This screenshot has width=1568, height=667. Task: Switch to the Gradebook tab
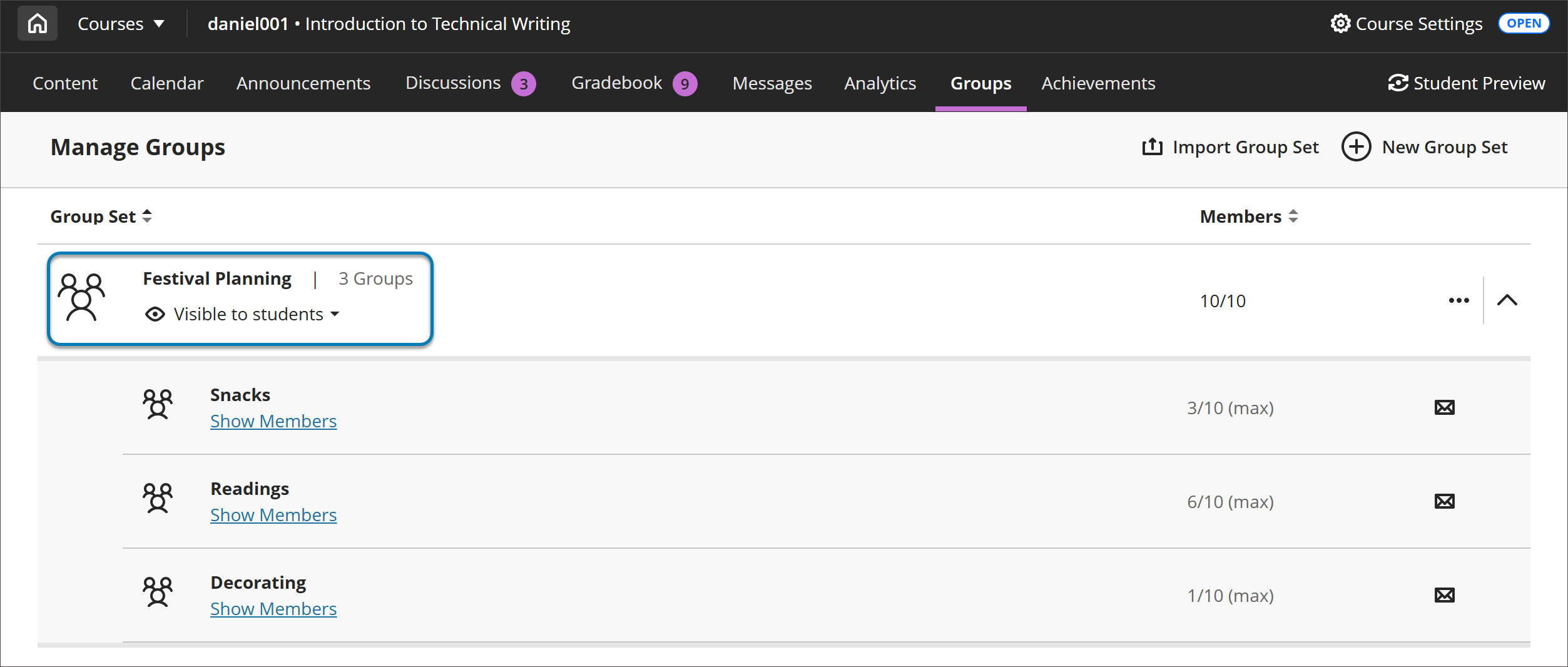tap(616, 83)
